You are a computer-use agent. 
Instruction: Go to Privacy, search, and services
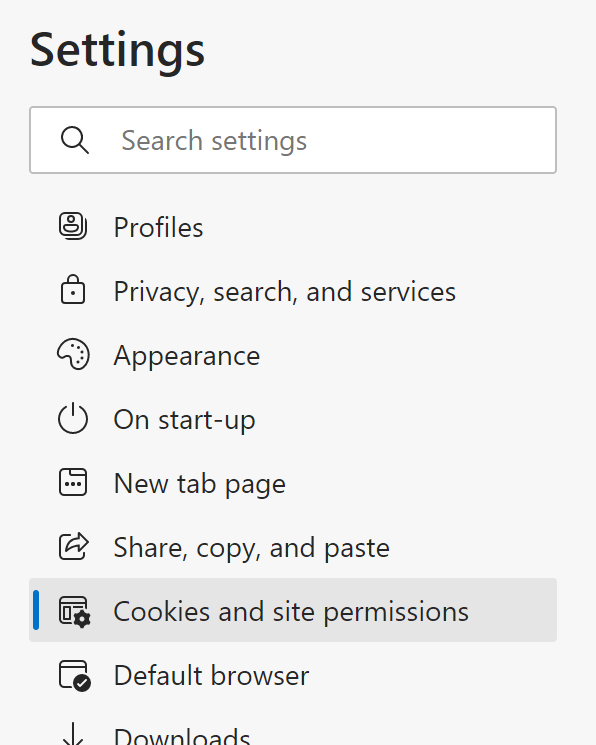pyautogui.click(x=293, y=291)
